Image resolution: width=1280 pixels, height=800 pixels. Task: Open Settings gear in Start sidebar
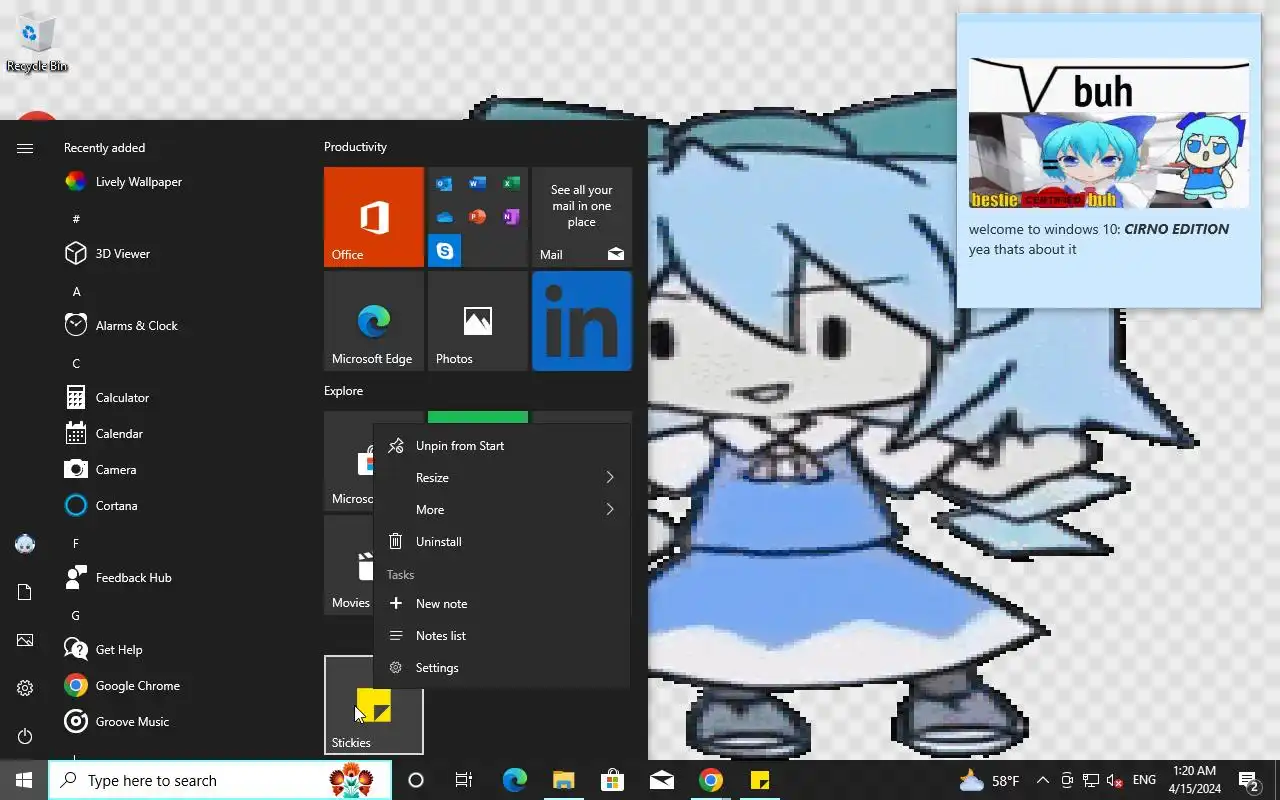click(x=25, y=688)
